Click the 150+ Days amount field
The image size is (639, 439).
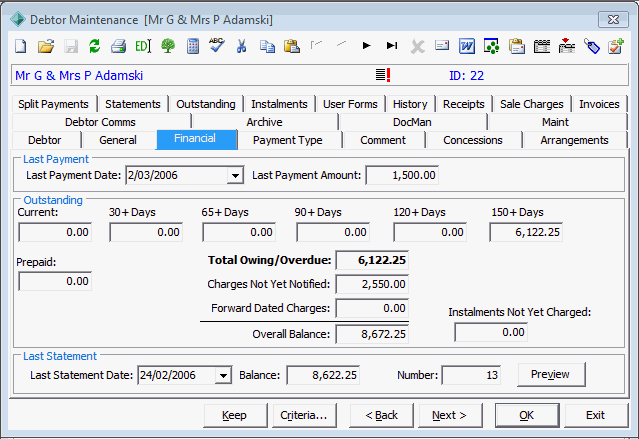526,232
